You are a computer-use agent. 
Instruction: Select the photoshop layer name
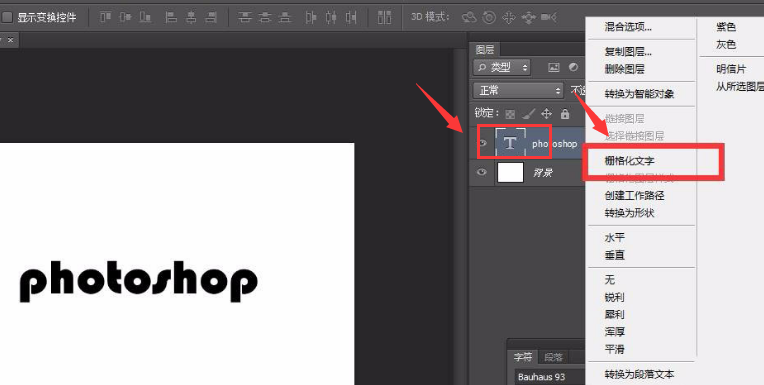(x=554, y=144)
